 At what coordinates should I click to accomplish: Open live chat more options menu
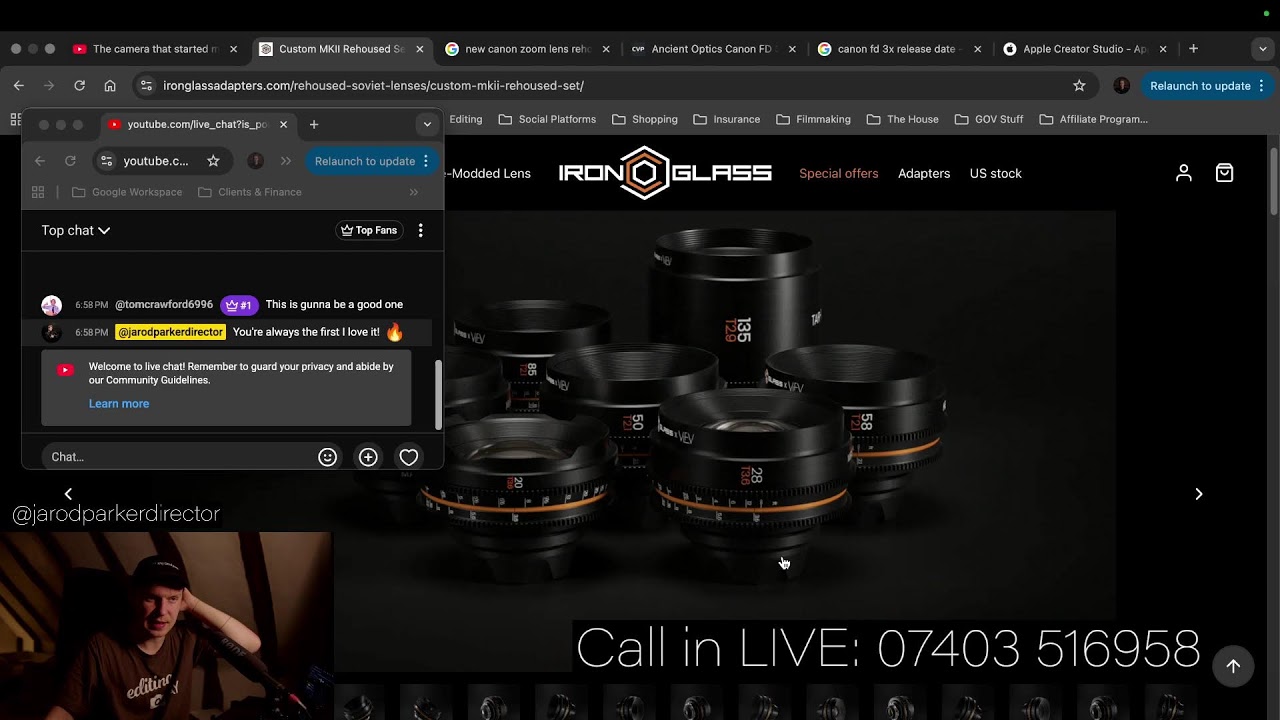click(420, 230)
